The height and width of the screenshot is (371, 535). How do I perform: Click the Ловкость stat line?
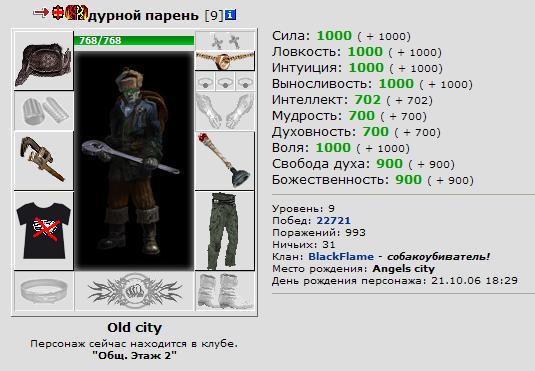(357, 52)
